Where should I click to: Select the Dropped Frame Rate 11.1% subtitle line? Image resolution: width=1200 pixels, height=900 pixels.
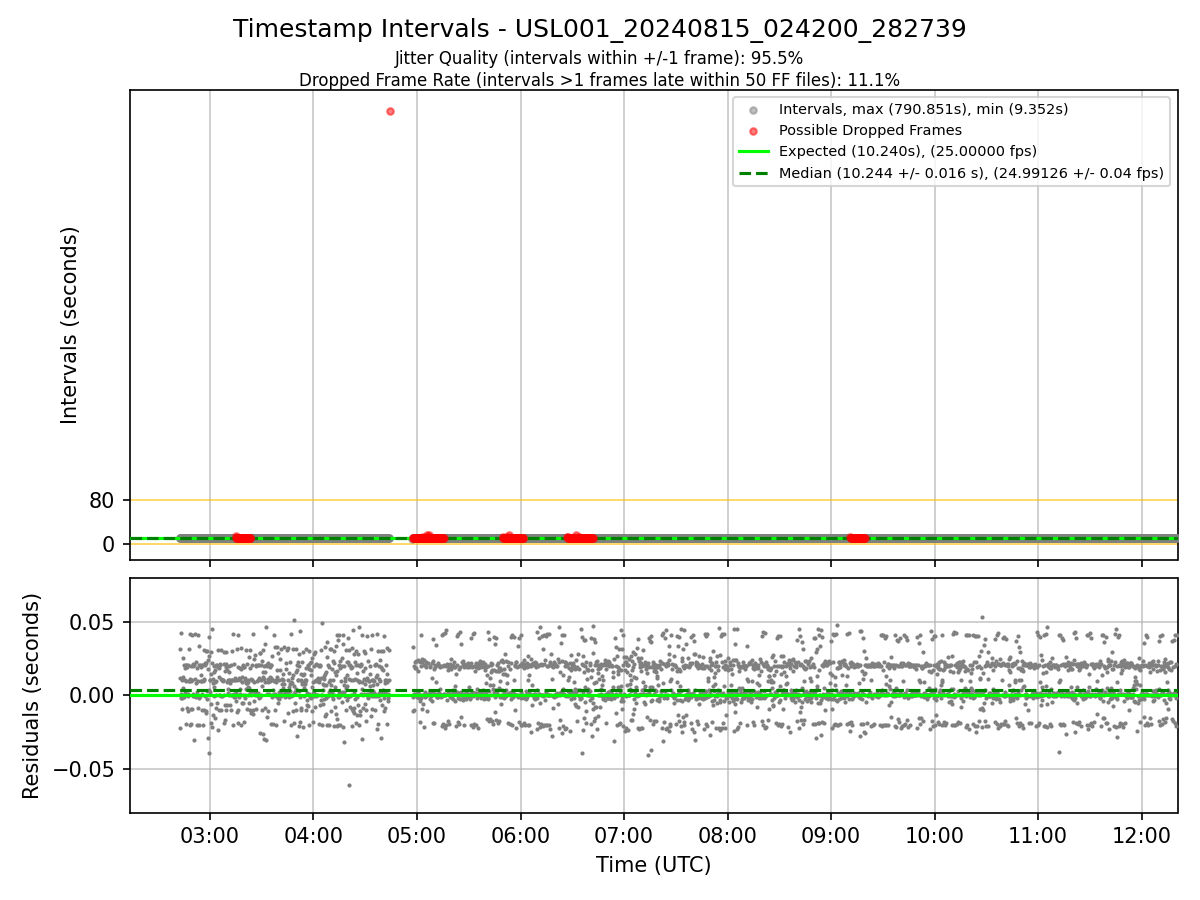(599, 80)
